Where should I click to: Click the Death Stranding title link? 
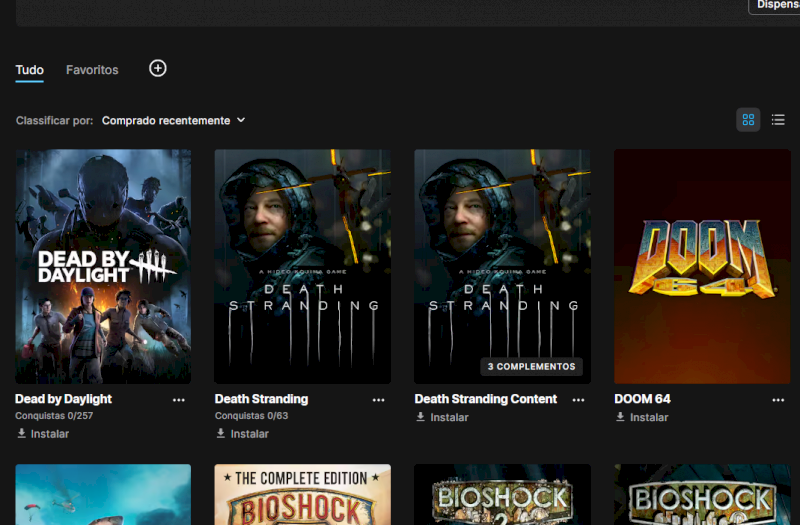pyautogui.click(x=261, y=399)
